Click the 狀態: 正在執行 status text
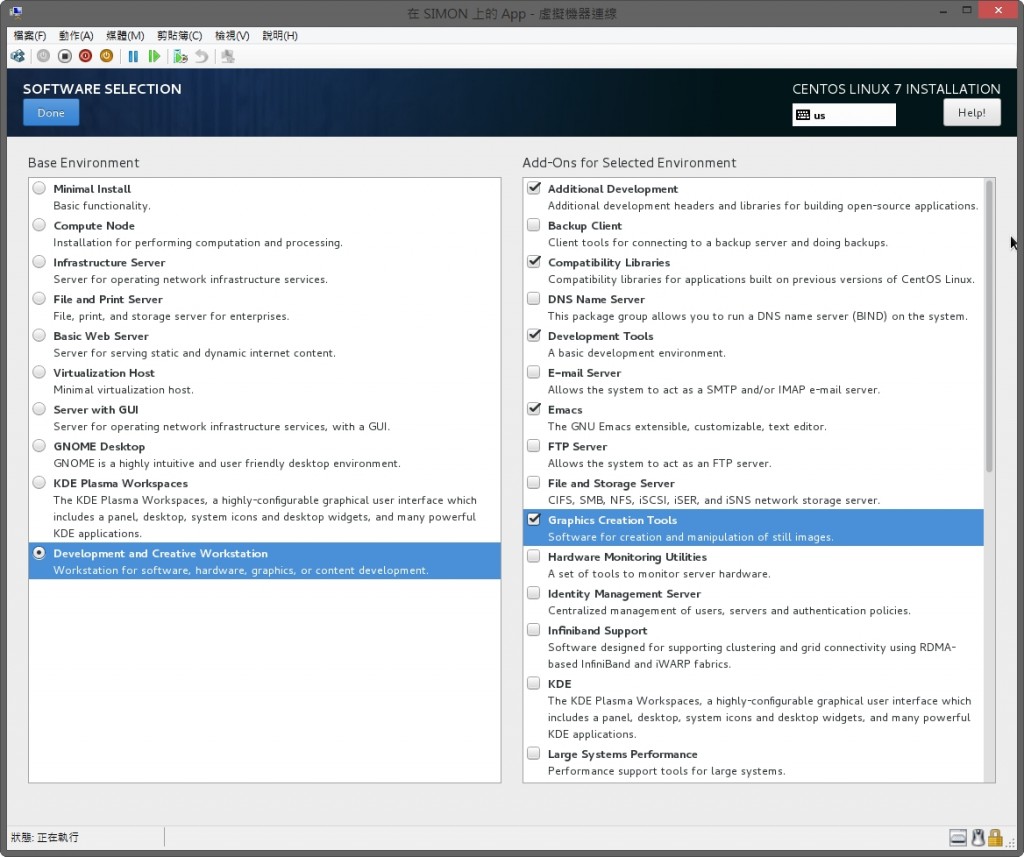The height and width of the screenshot is (857, 1024). tap(44, 837)
